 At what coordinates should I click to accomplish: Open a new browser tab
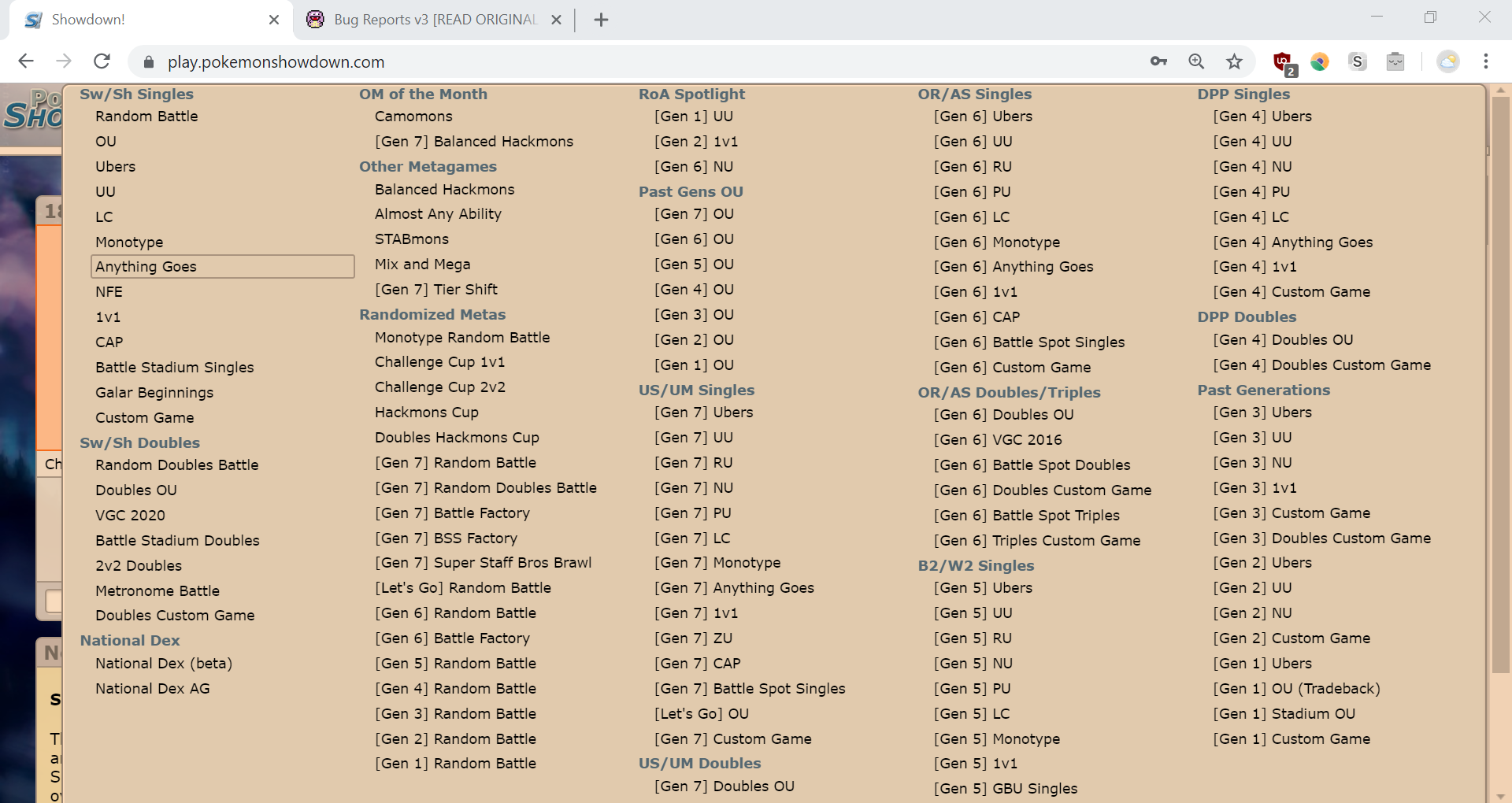pos(601,20)
